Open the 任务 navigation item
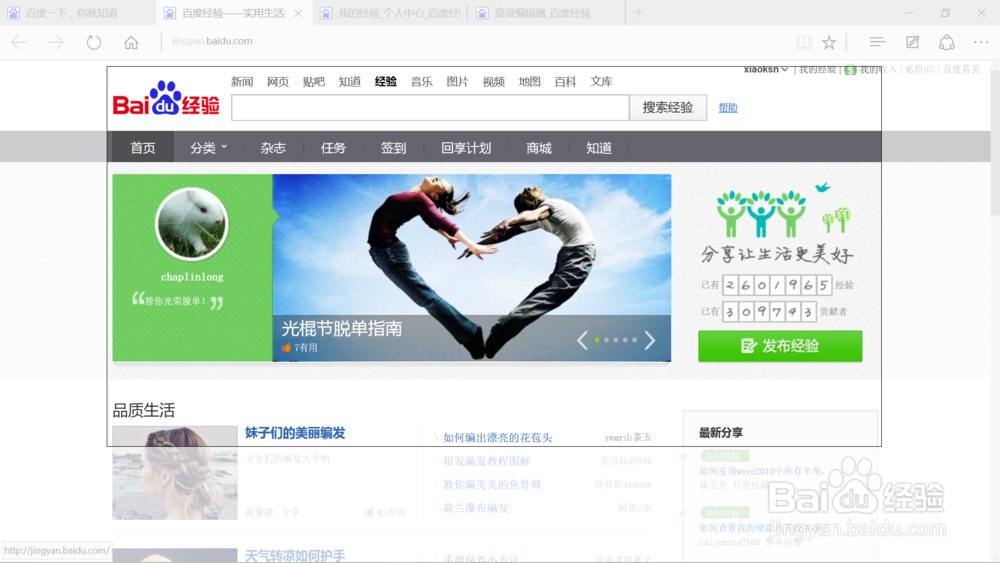 333,148
